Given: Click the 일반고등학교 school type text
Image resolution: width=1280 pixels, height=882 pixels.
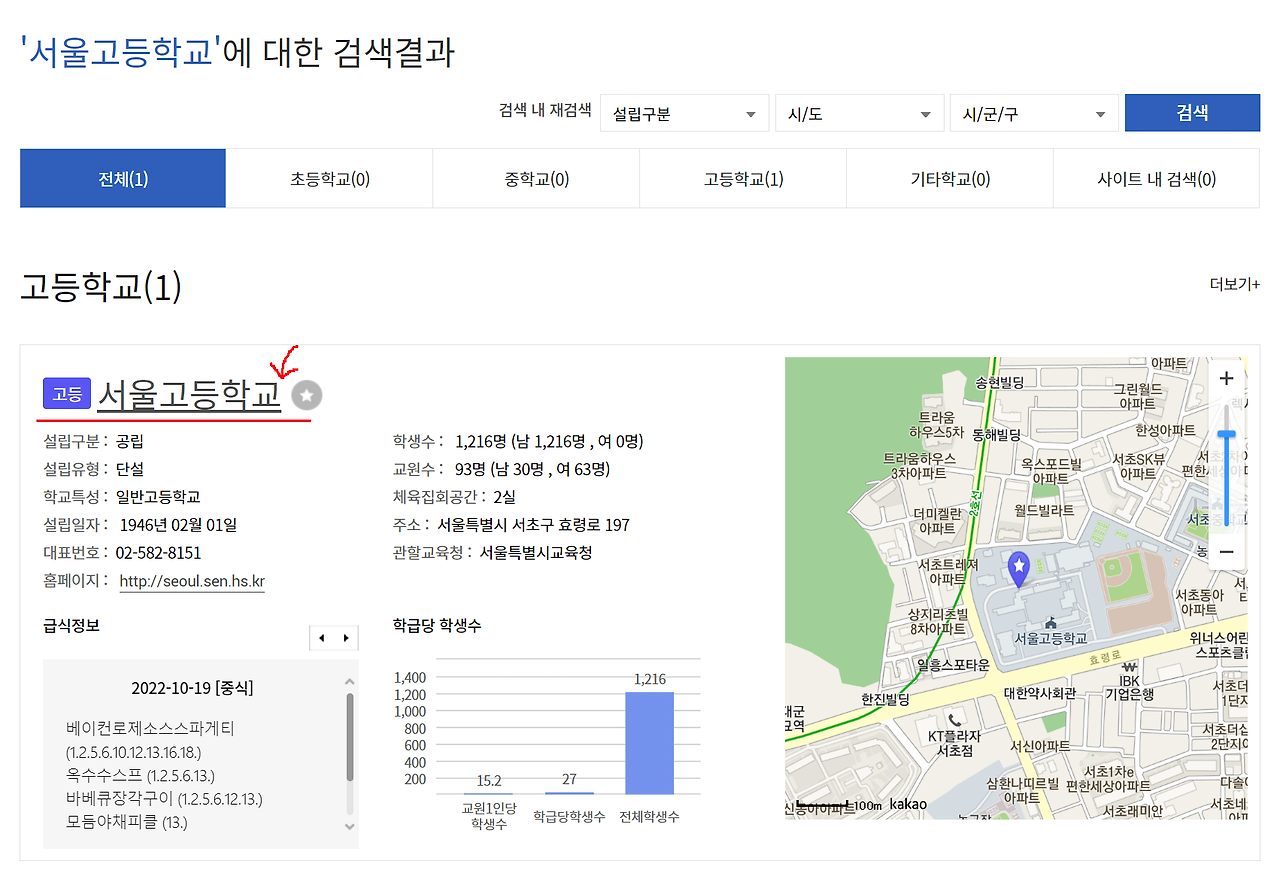Looking at the screenshot, I should click(x=158, y=497).
